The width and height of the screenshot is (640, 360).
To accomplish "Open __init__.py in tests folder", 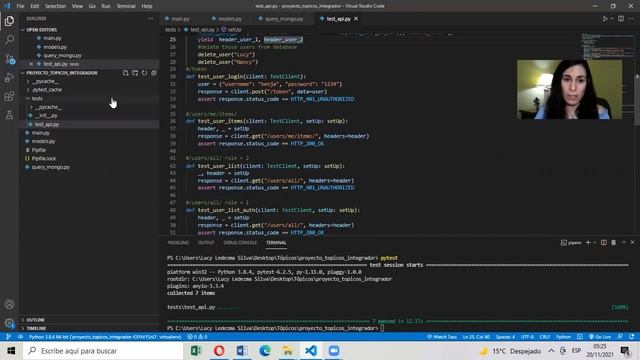I will [46, 116].
